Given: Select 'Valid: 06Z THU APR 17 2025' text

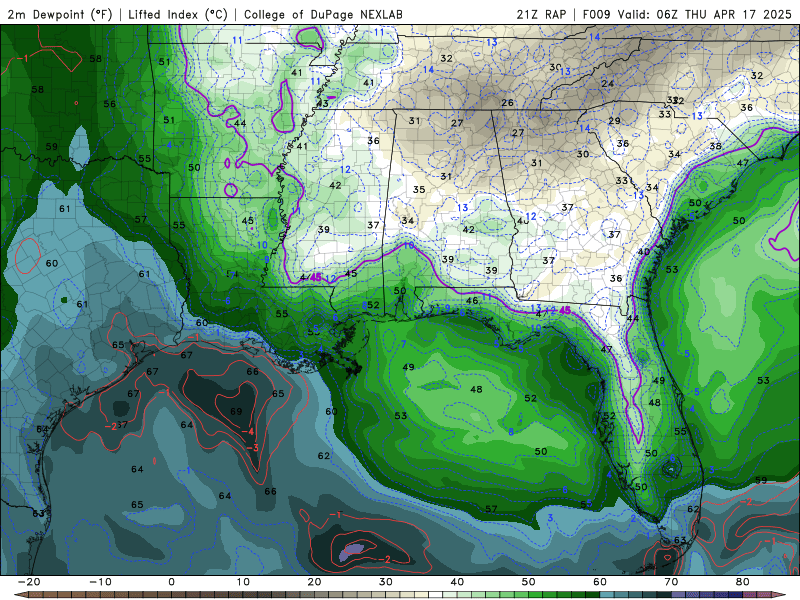Looking at the screenshot, I should [704, 15].
